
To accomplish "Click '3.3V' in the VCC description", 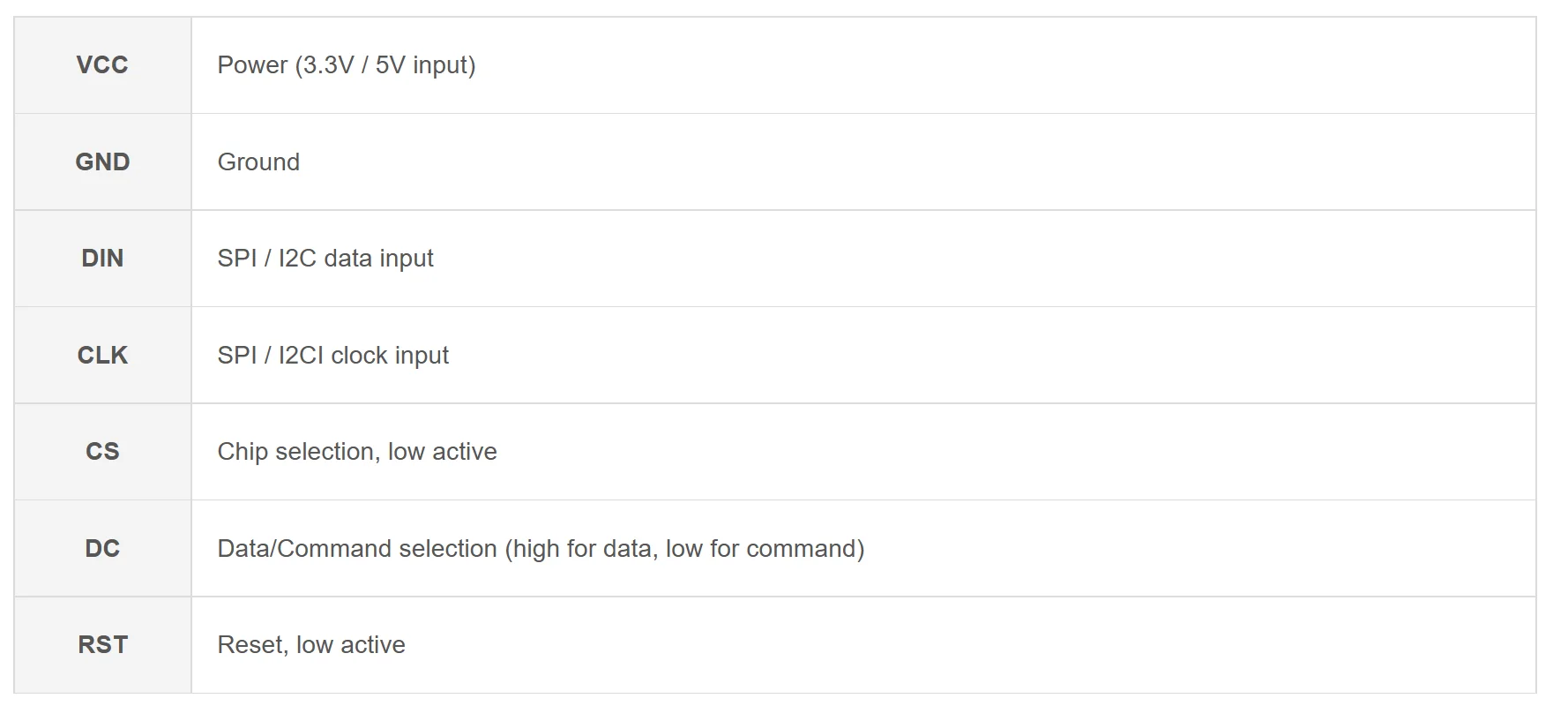I will tap(328, 65).
